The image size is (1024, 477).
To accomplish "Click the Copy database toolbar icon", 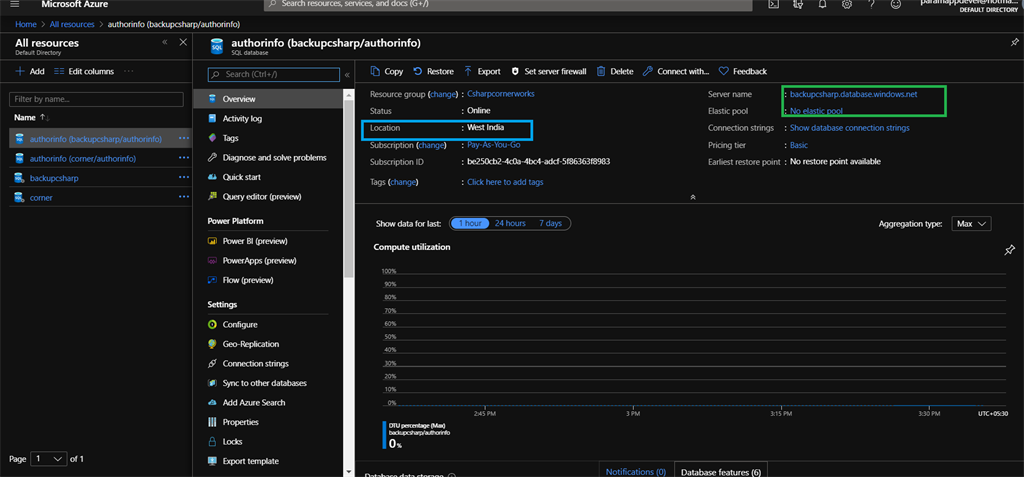I will tap(375, 71).
